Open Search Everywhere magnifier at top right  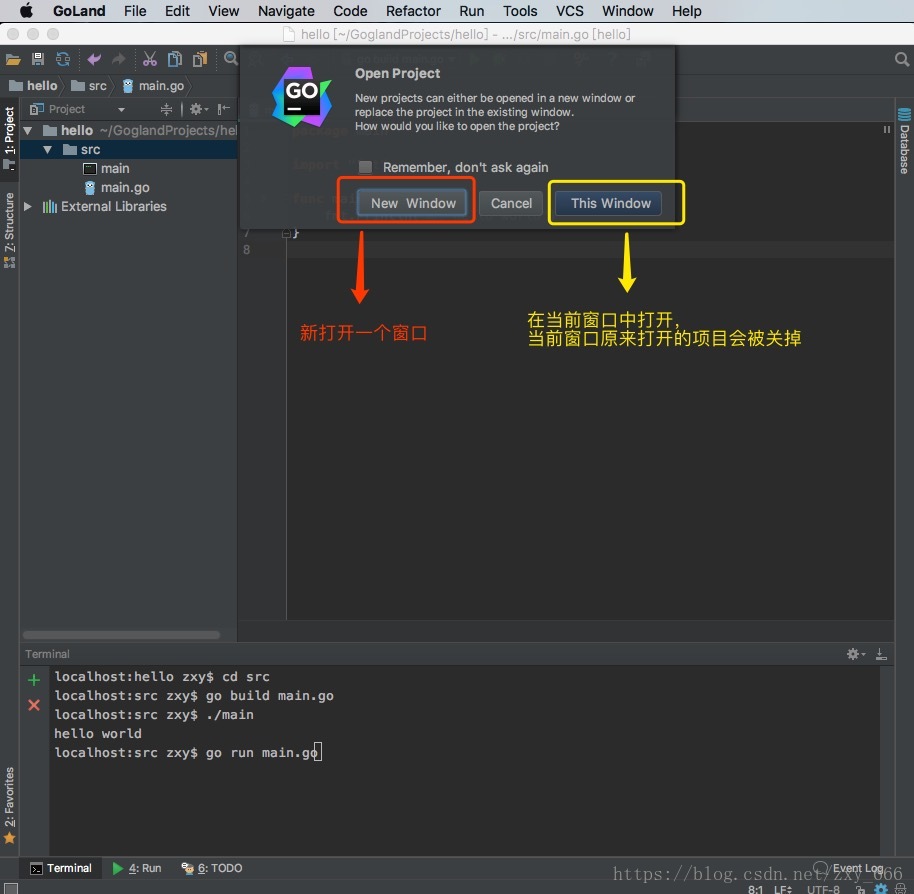(x=901, y=59)
